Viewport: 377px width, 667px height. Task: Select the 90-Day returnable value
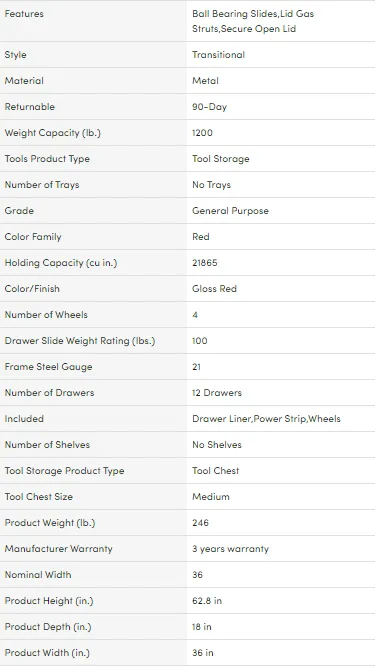pos(209,107)
